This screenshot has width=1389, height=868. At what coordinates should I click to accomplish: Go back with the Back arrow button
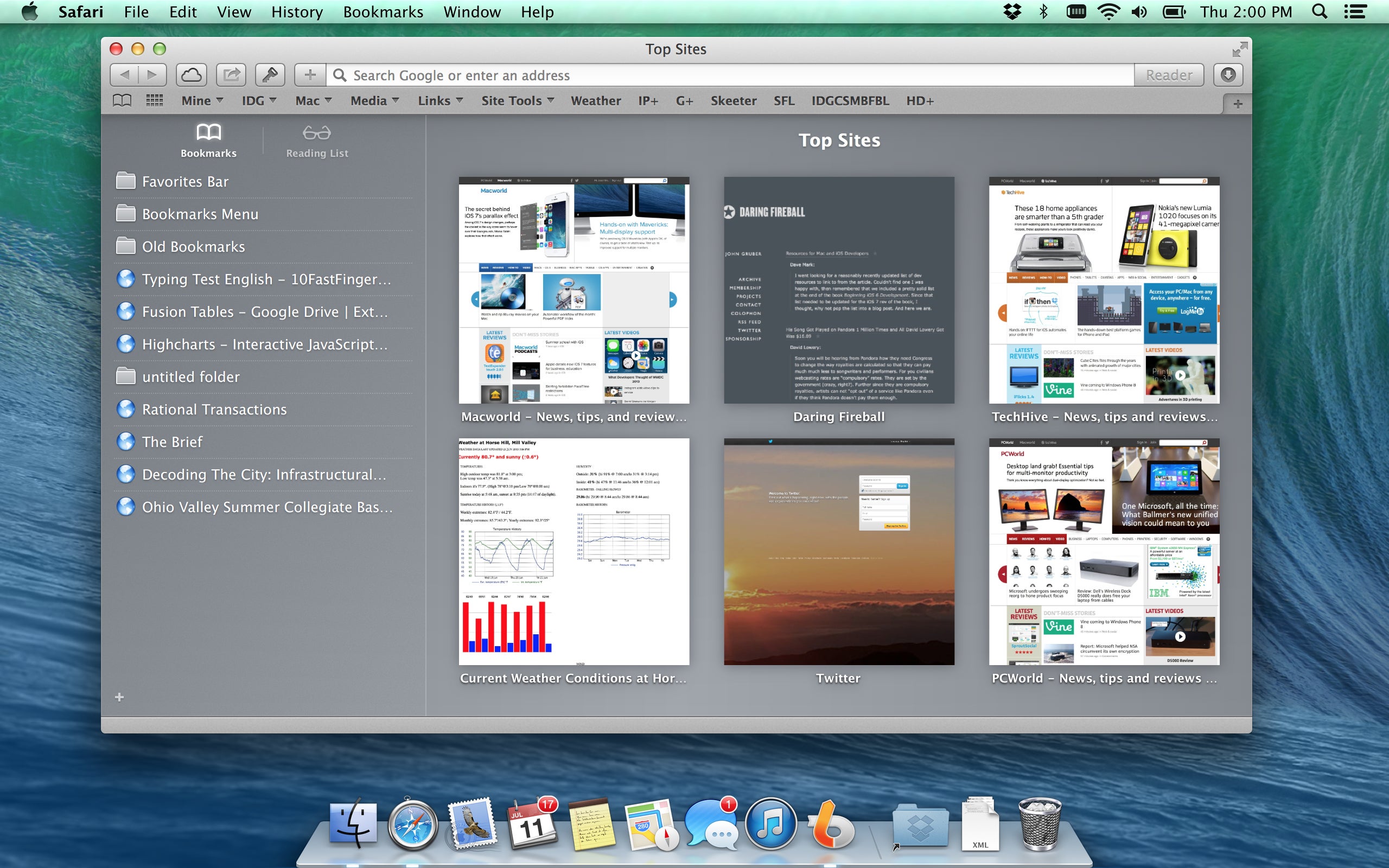click(x=124, y=75)
